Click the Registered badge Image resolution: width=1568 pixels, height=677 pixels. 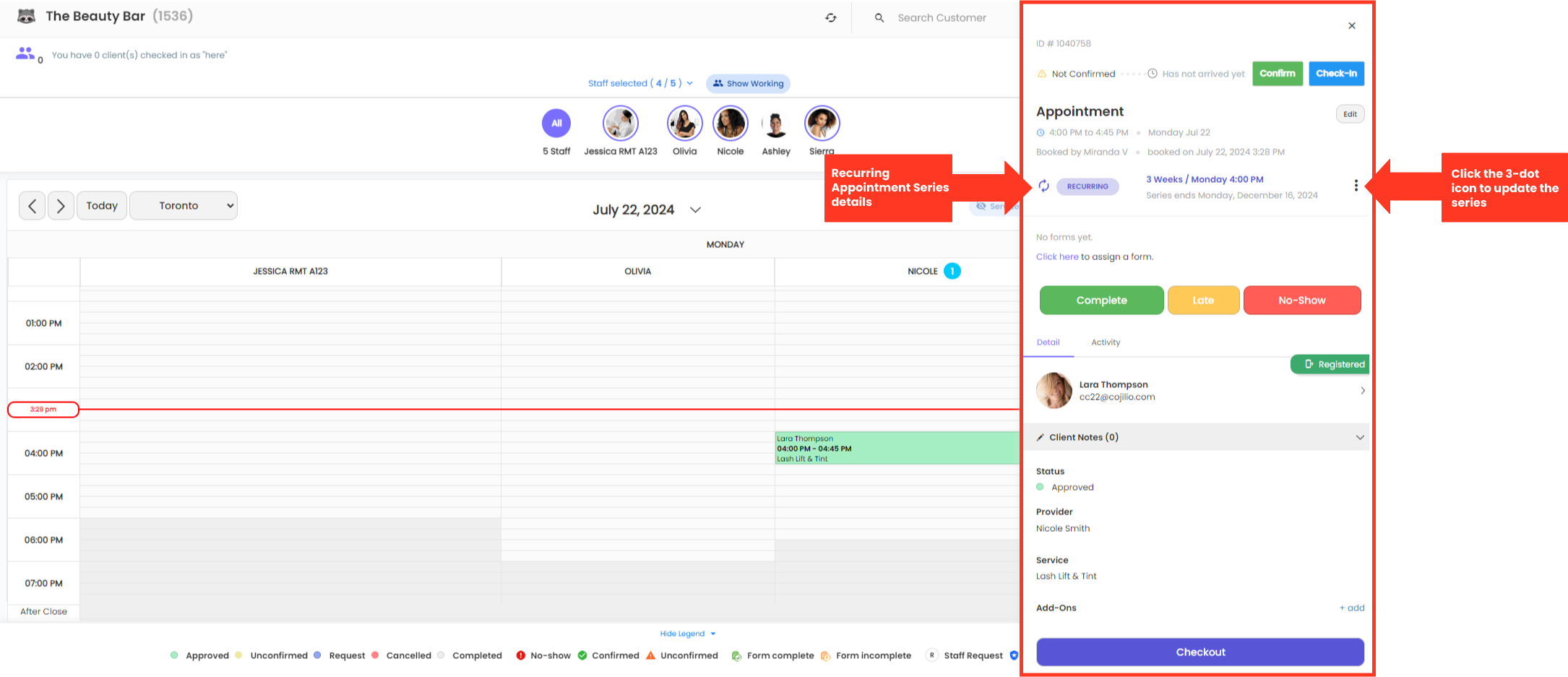coord(1330,364)
